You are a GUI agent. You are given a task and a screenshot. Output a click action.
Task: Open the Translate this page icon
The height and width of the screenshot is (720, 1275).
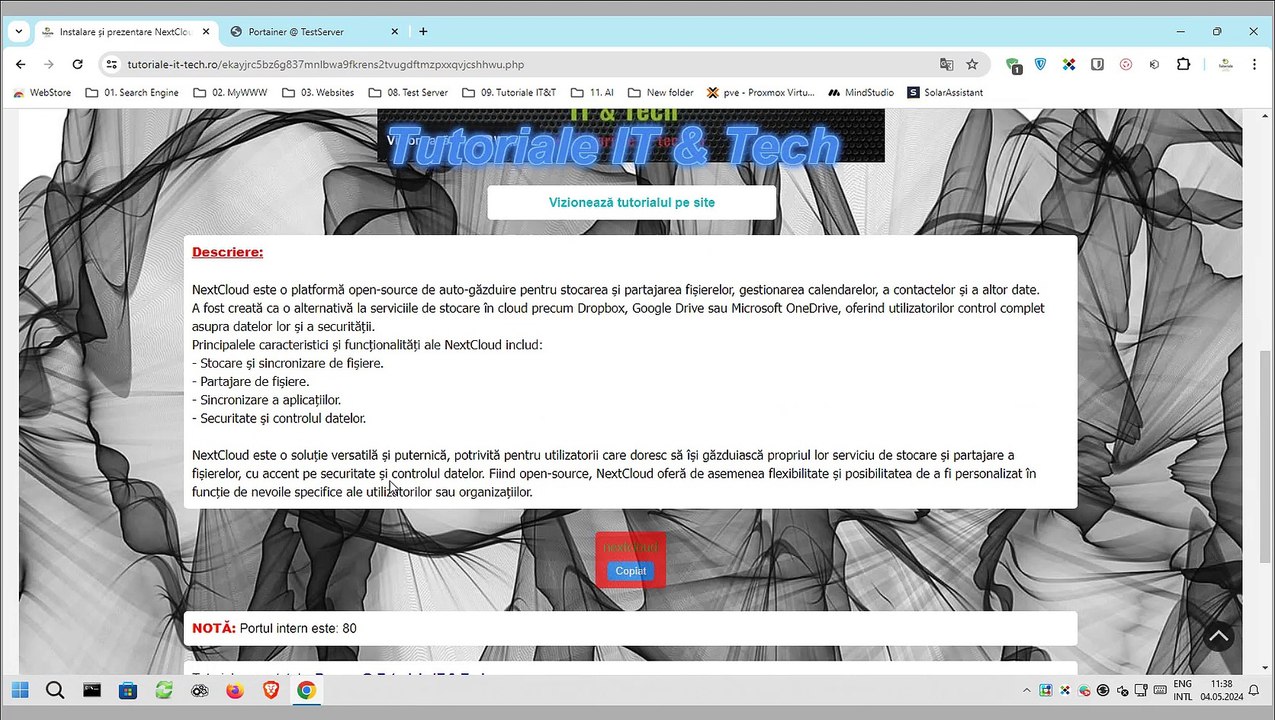pos(946,64)
